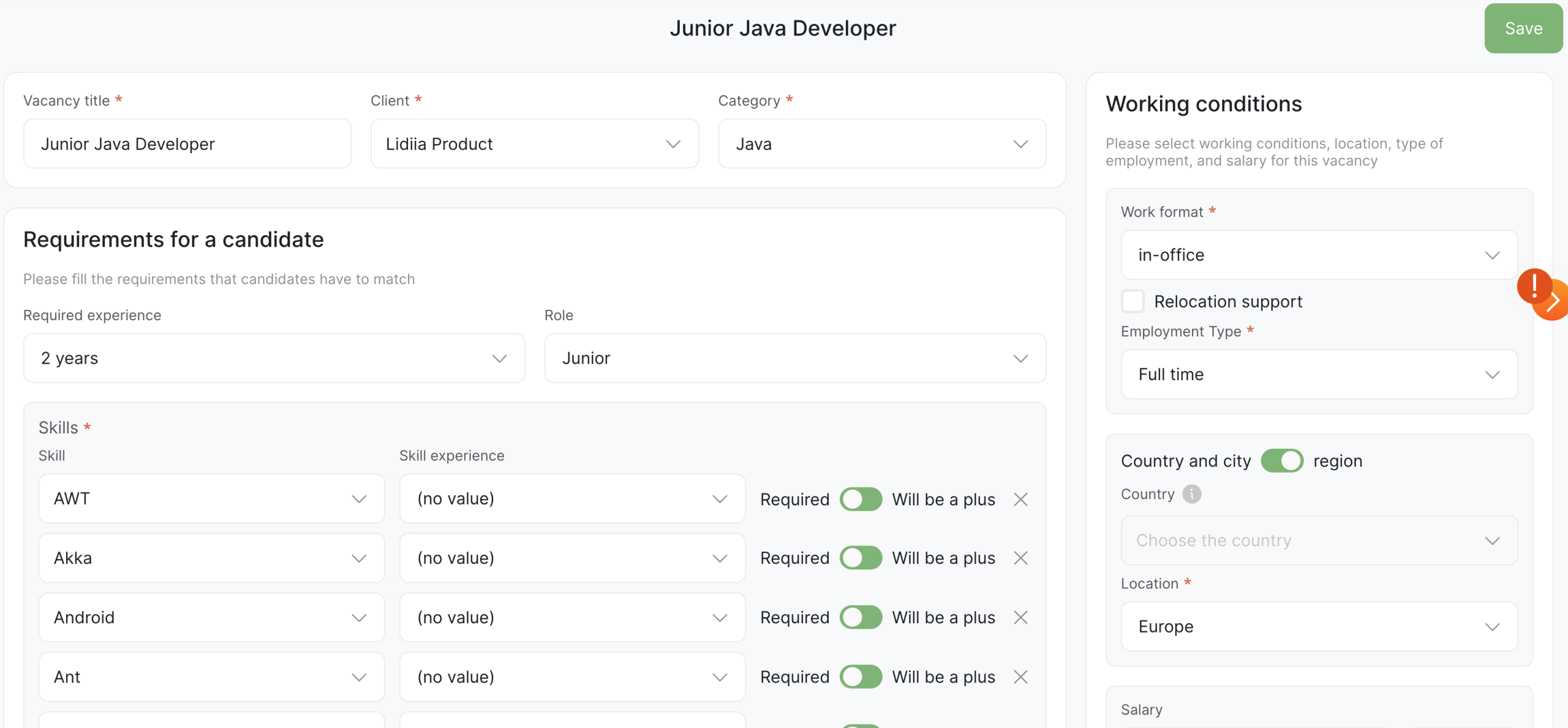This screenshot has height=728, width=1568.
Task: Delete the Android skill row
Action: coord(1020,617)
